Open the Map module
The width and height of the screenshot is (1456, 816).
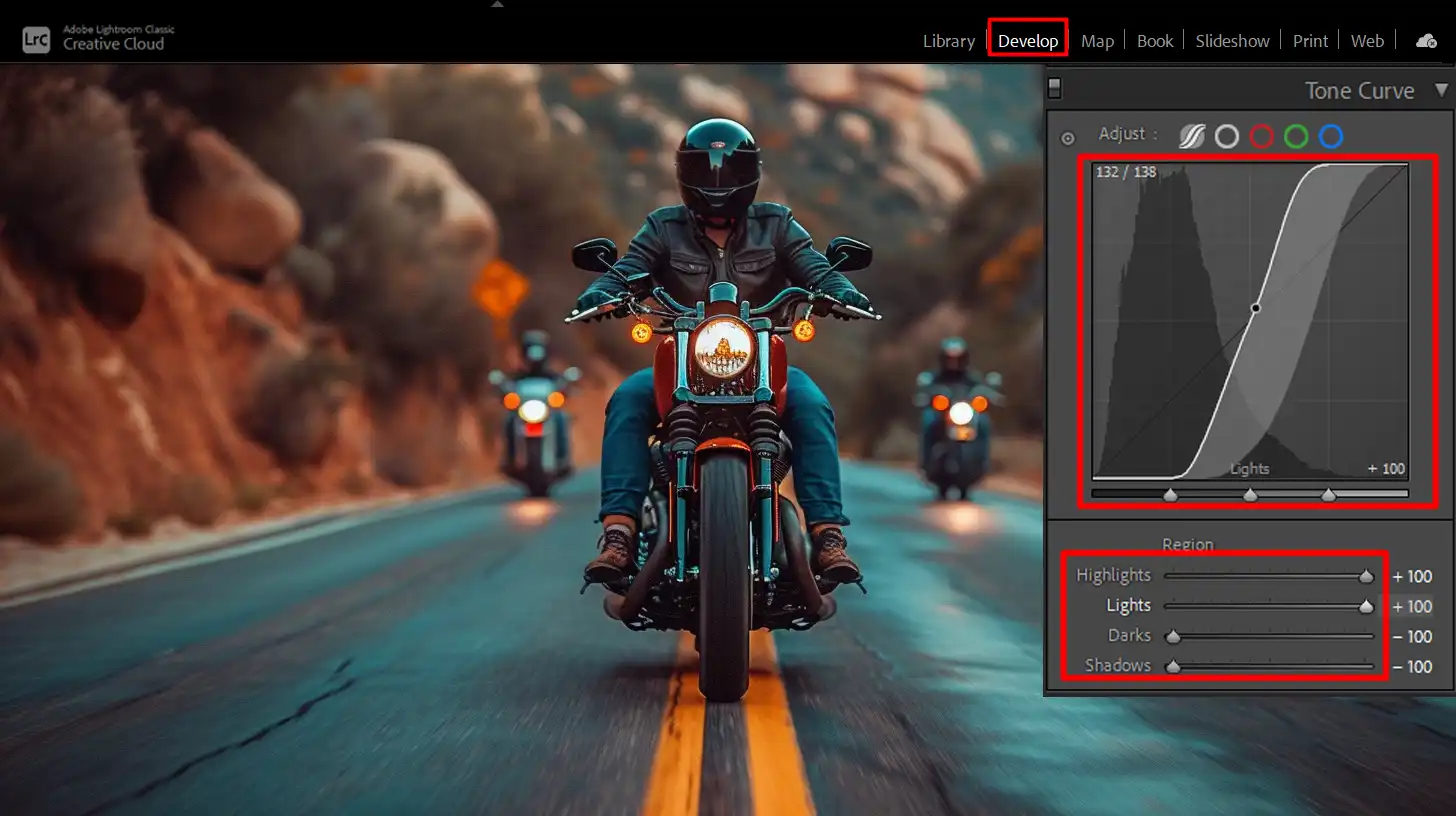[1097, 41]
